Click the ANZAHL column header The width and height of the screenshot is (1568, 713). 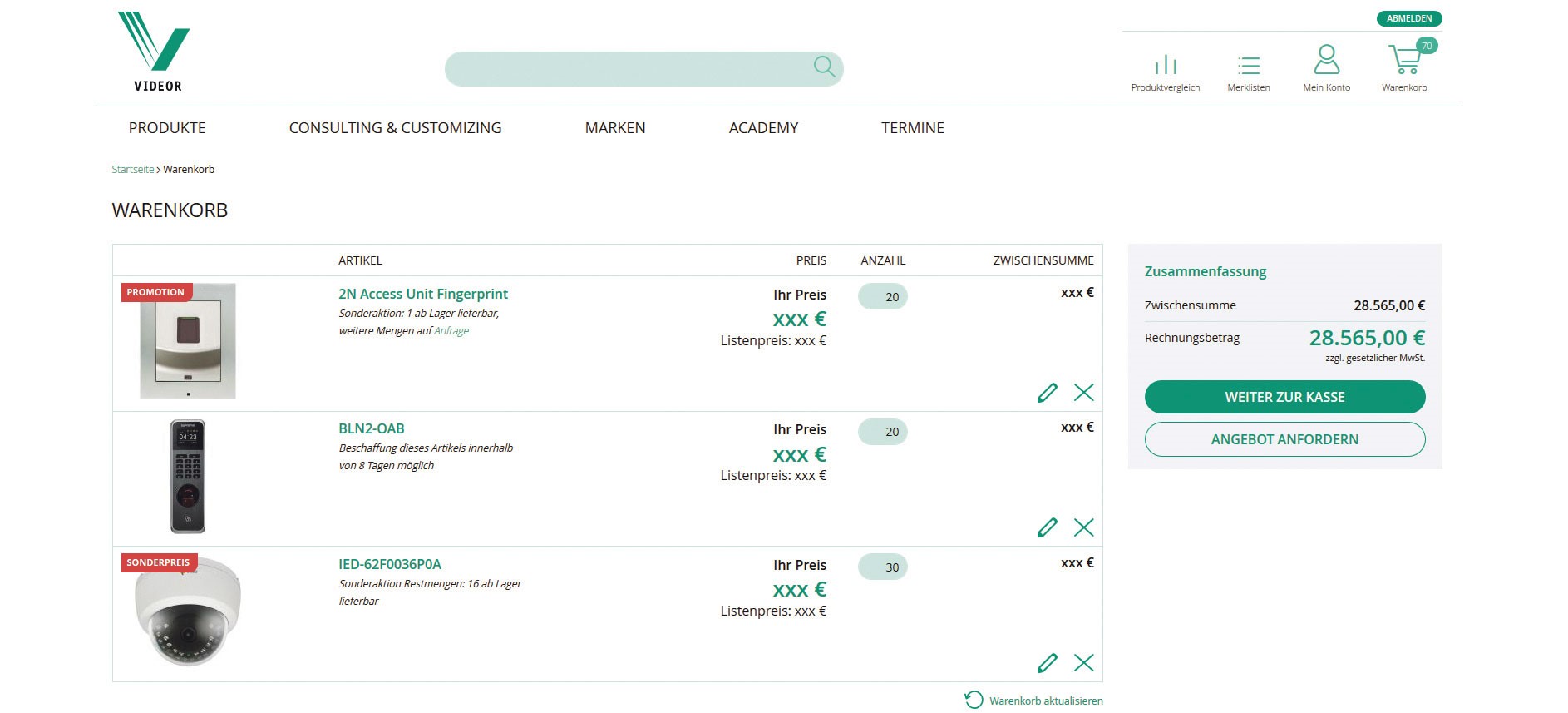coord(883,260)
